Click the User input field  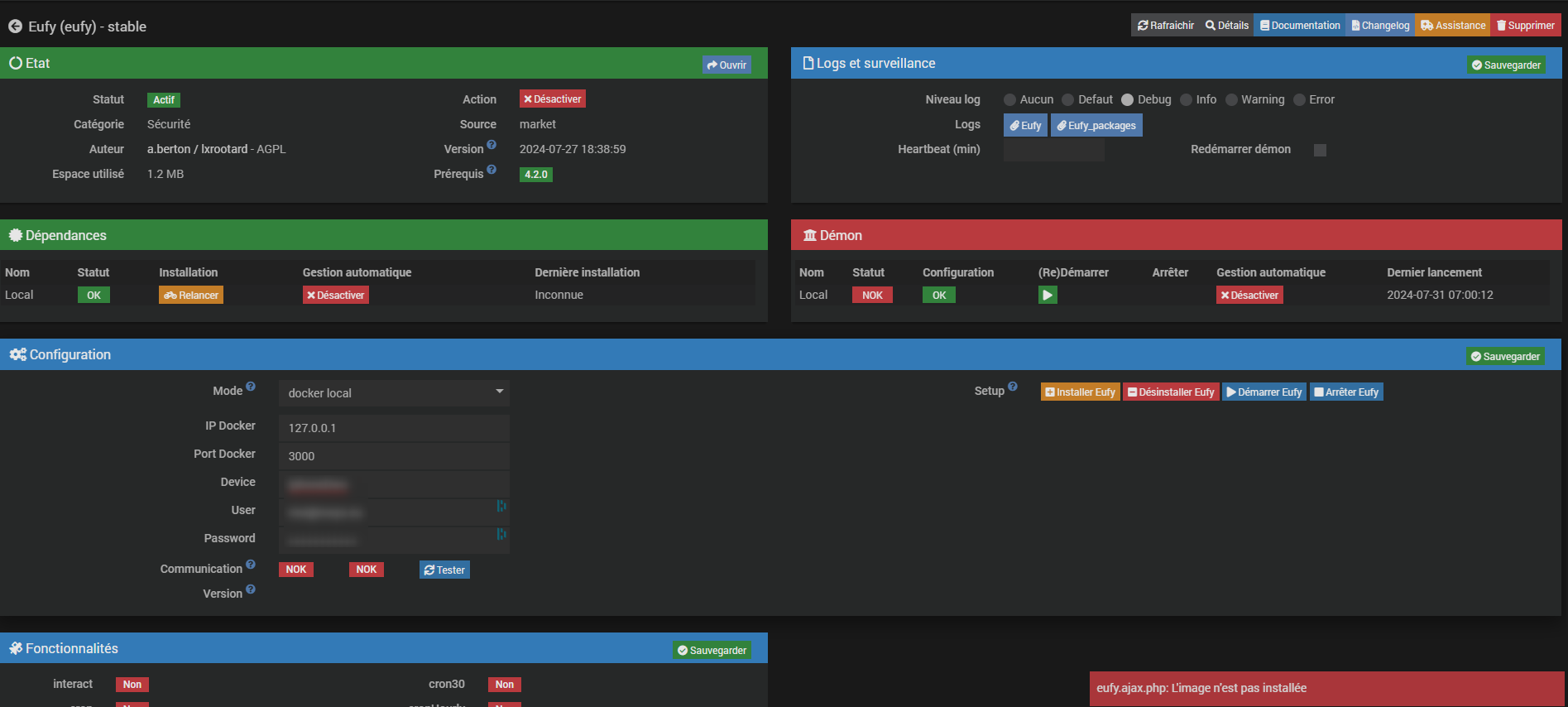click(x=395, y=512)
